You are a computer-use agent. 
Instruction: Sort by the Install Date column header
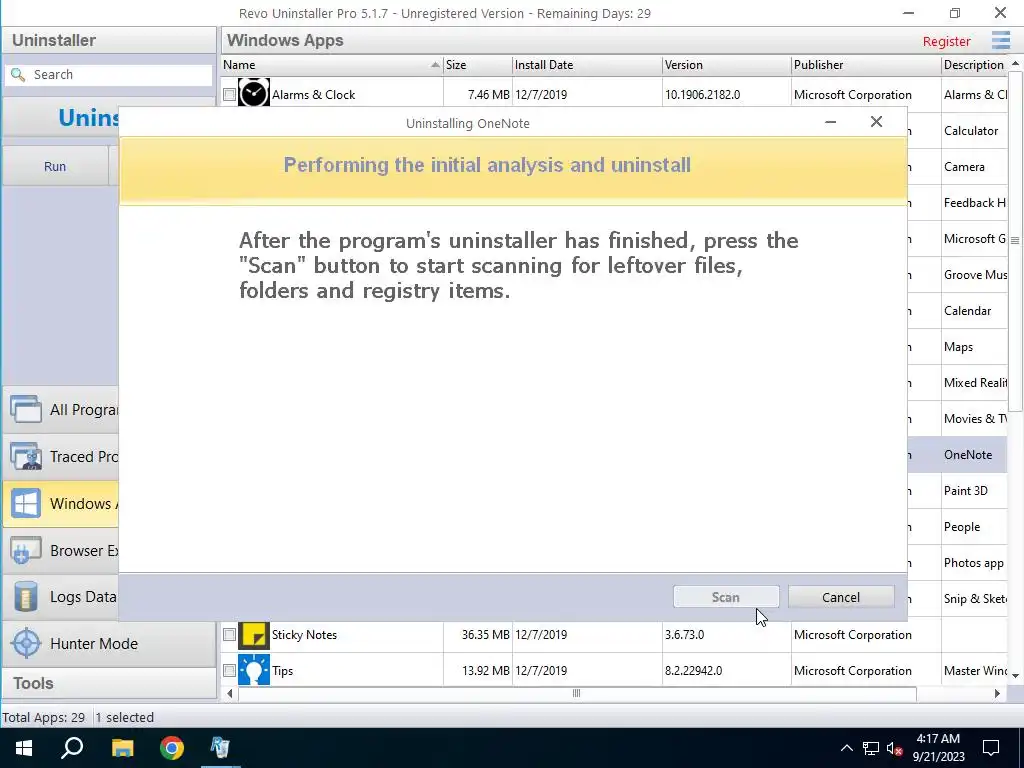click(586, 65)
